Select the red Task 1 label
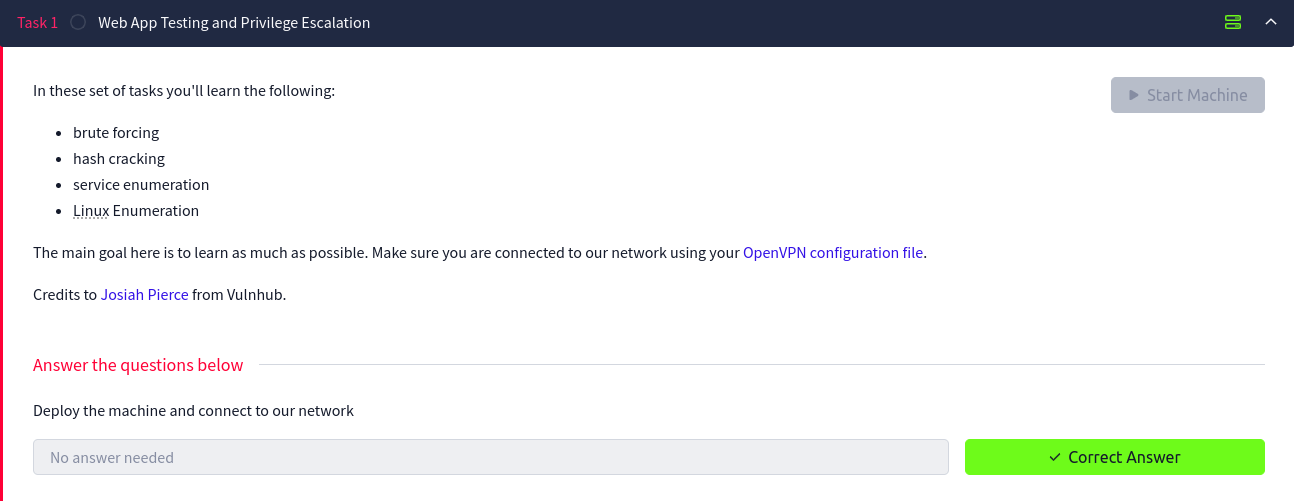Viewport: 1294px width, 501px height. pos(38,22)
